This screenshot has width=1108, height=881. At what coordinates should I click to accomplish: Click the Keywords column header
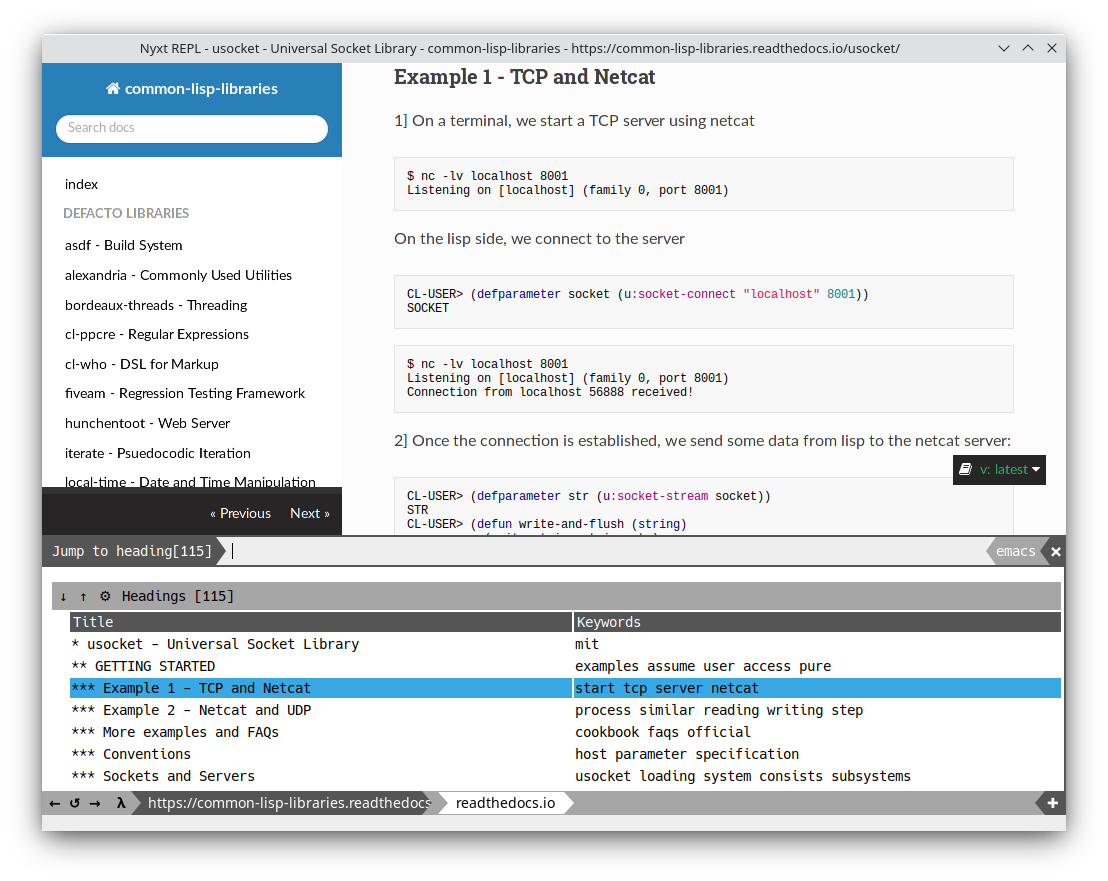(817, 622)
